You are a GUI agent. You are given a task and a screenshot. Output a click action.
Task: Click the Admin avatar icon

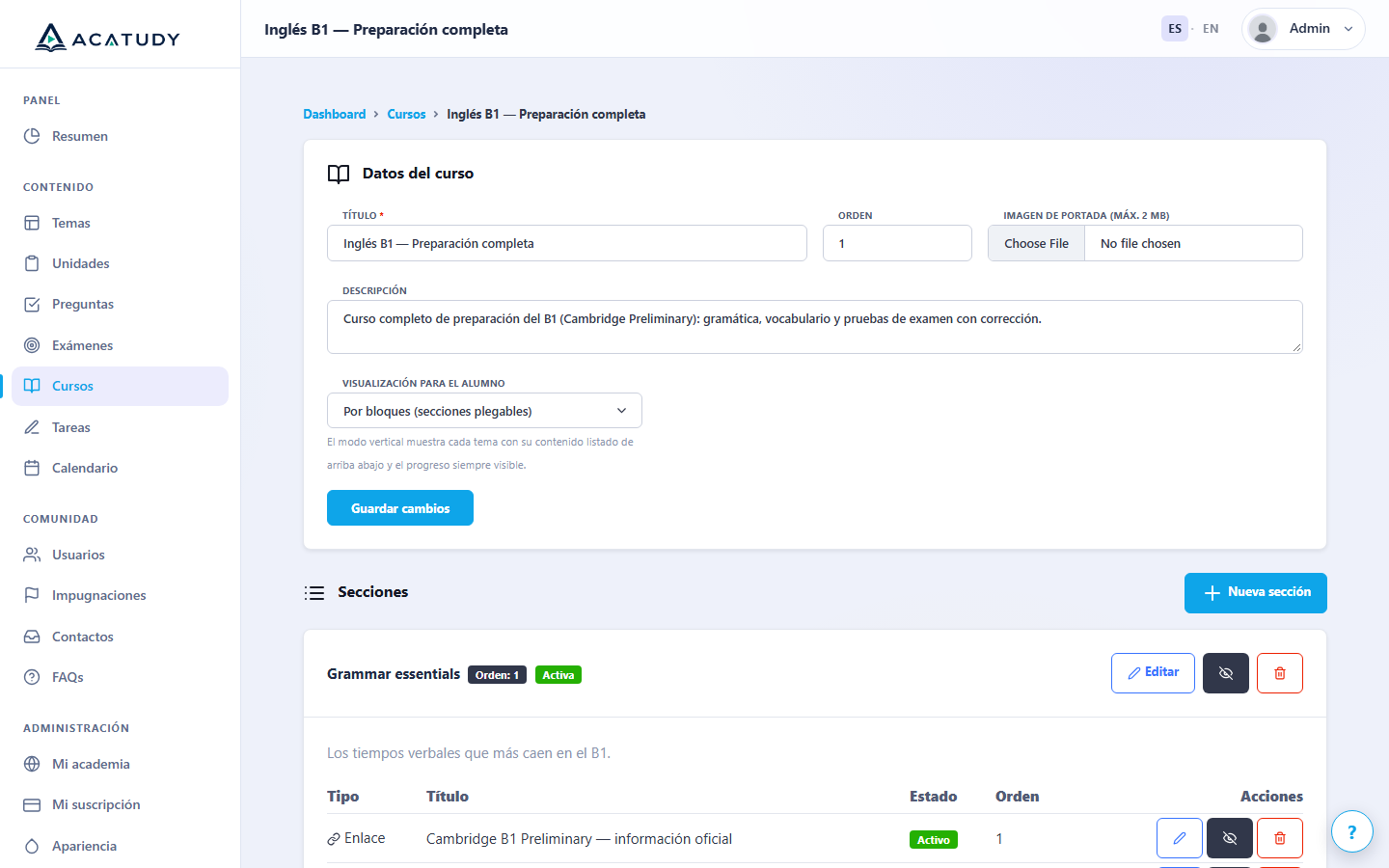(1263, 29)
